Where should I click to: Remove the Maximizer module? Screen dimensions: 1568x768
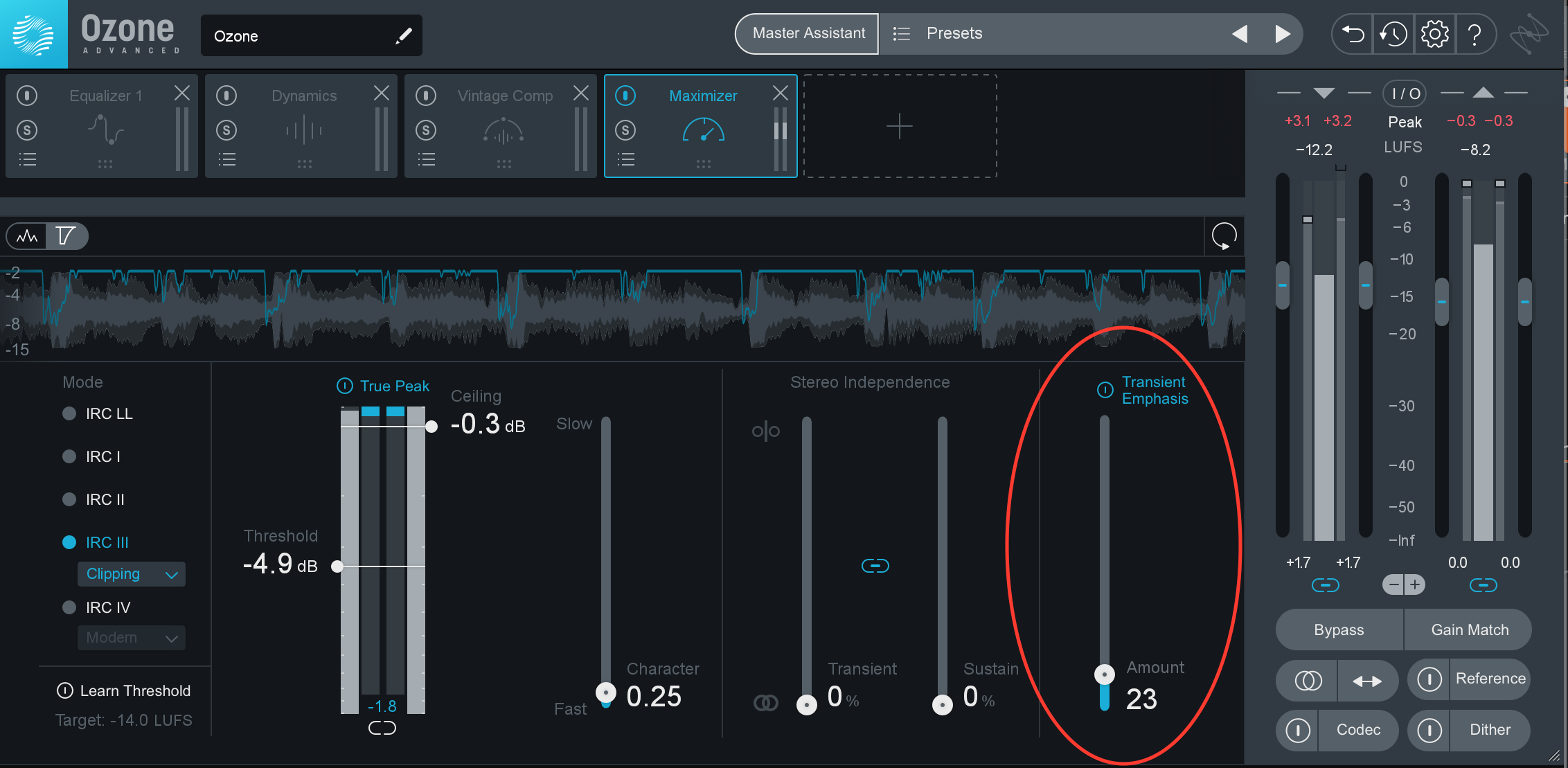(x=781, y=93)
